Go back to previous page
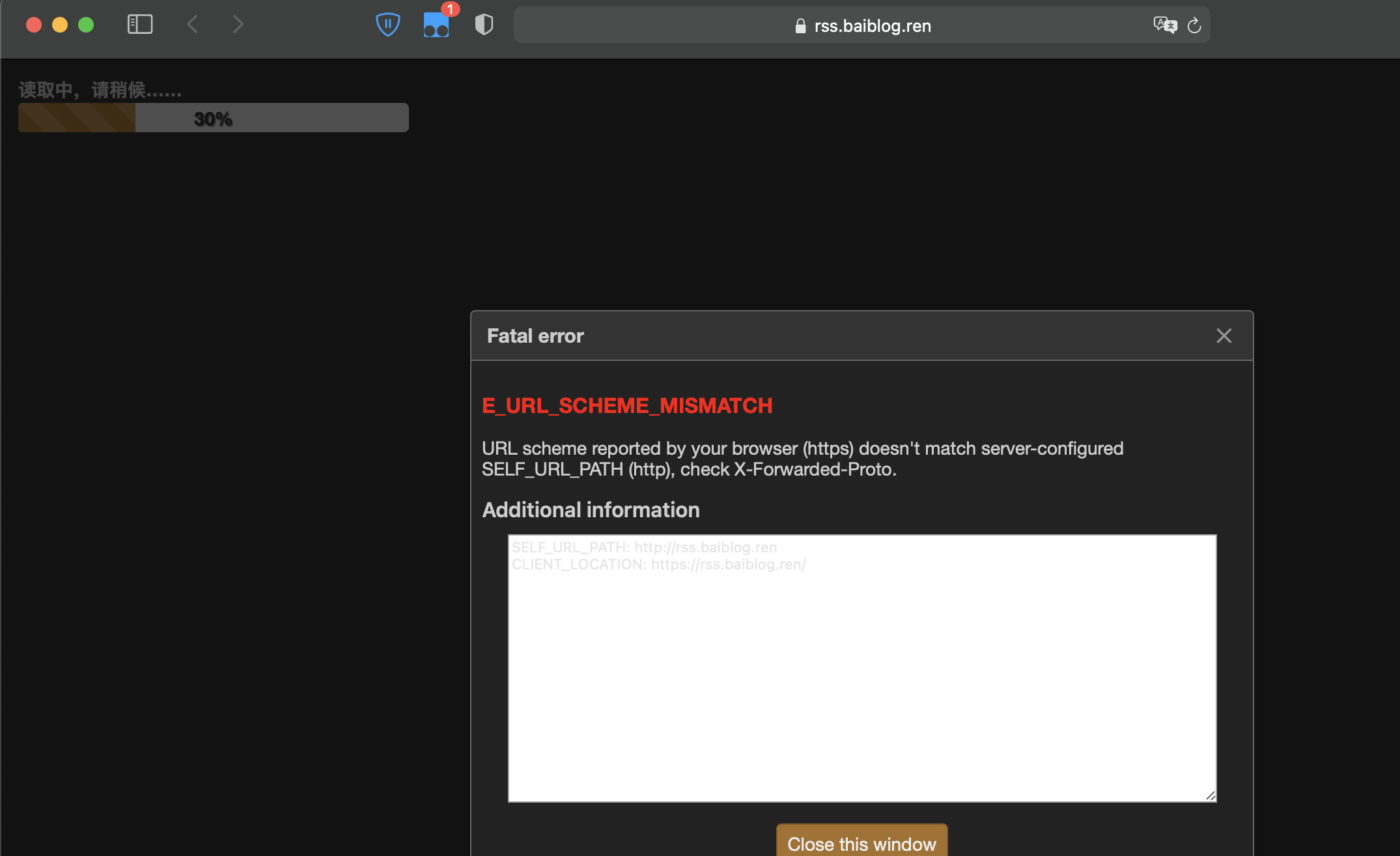 [x=192, y=25]
